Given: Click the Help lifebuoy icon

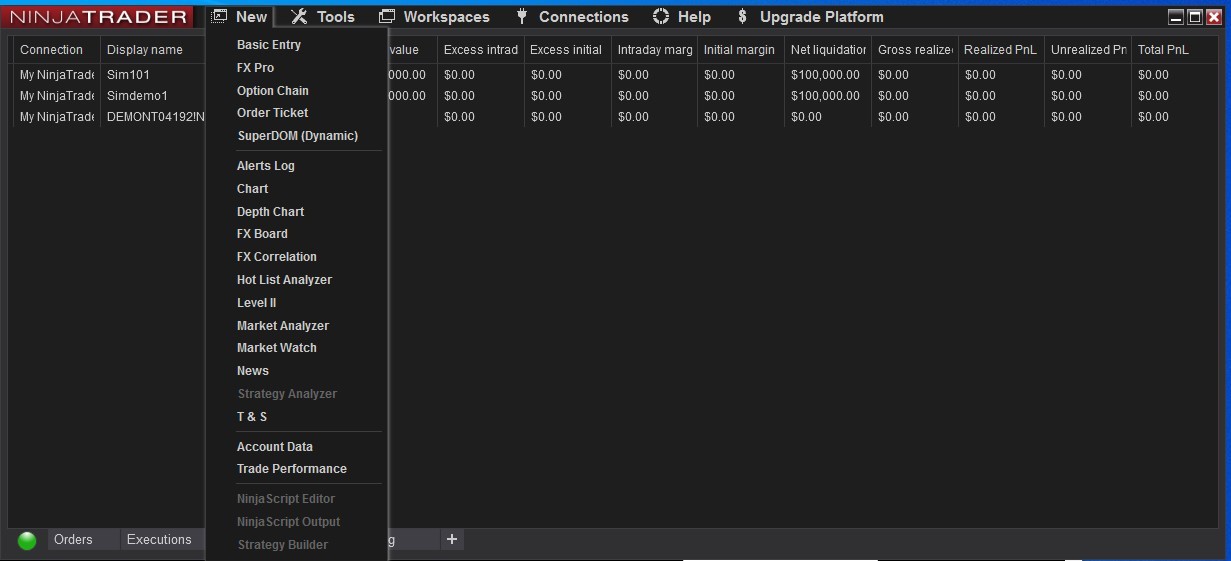Looking at the screenshot, I should 661,16.
